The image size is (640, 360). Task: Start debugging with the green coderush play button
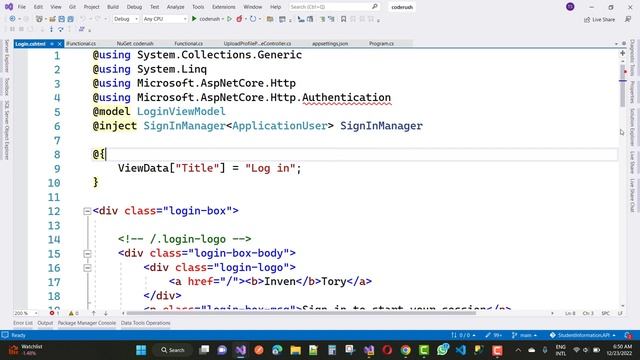[x=195, y=19]
